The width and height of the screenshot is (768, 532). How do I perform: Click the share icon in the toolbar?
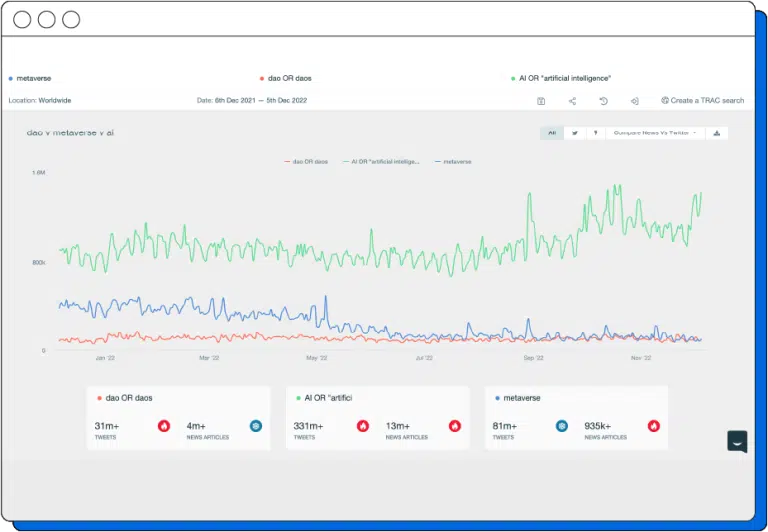(572, 101)
